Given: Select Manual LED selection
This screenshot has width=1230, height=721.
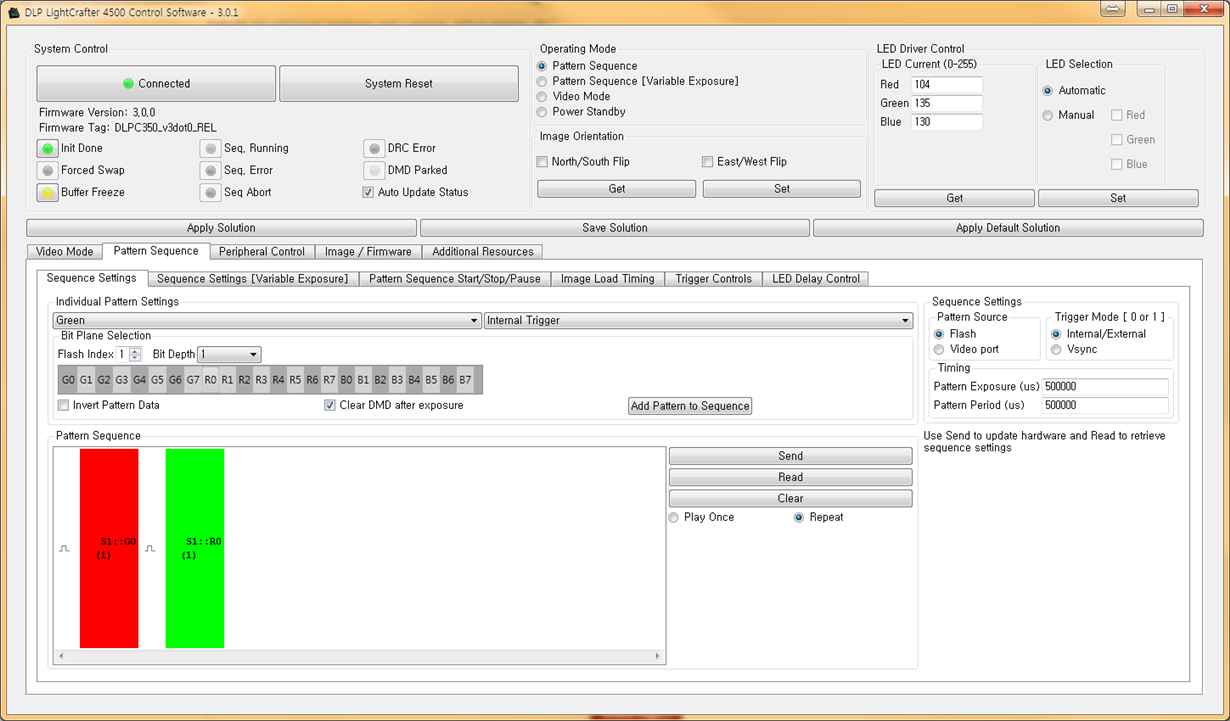Looking at the screenshot, I should tap(1048, 115).
